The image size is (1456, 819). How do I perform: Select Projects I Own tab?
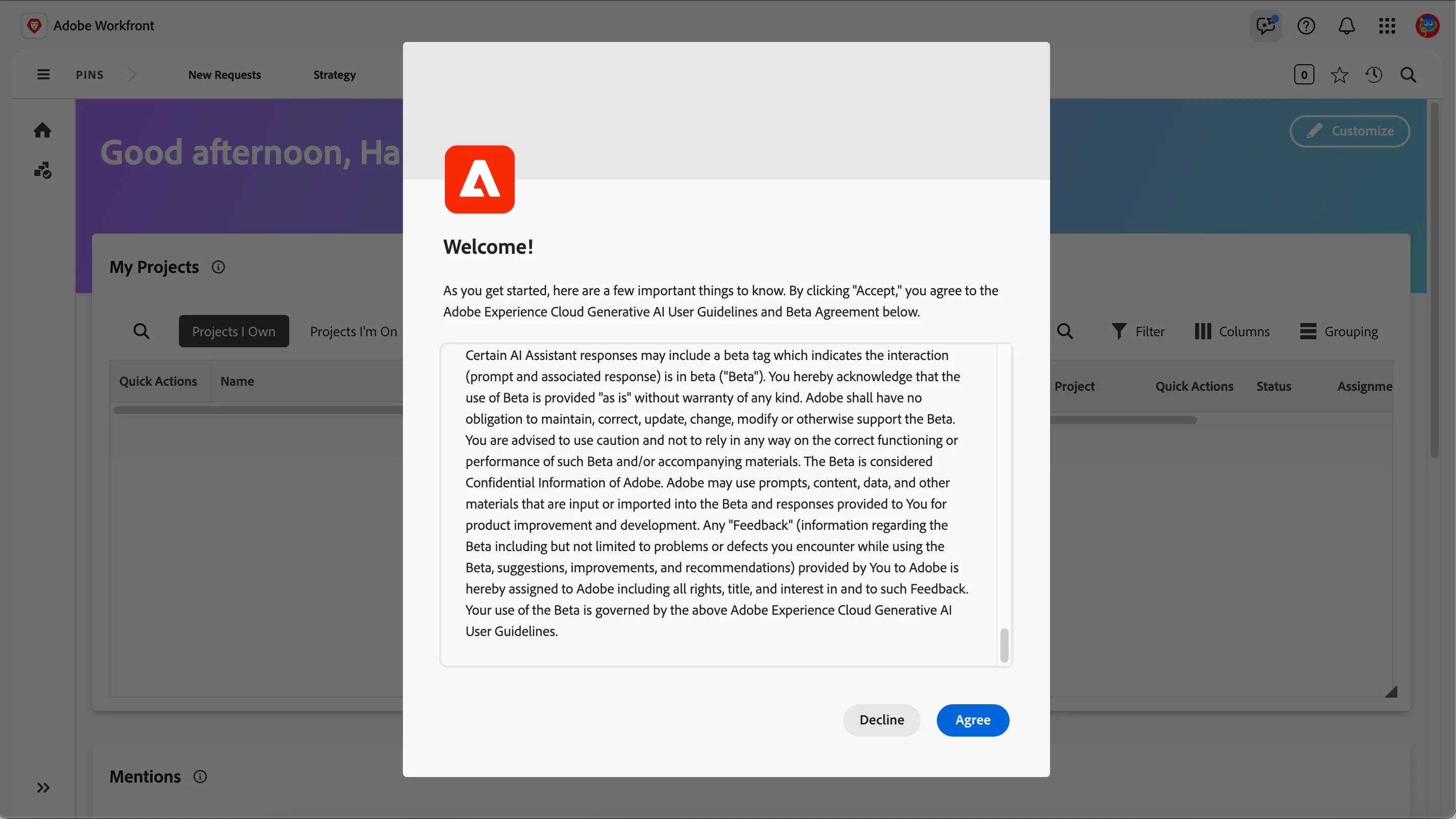coord(234,331)
